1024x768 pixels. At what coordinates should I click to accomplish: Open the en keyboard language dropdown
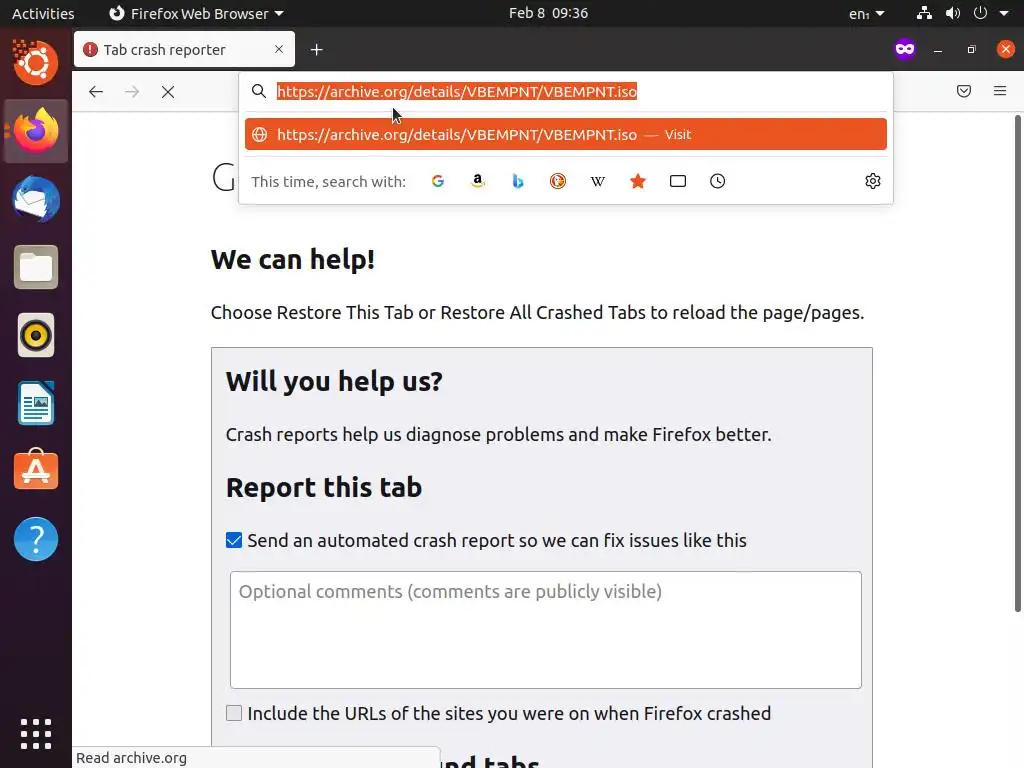(867, 14)
